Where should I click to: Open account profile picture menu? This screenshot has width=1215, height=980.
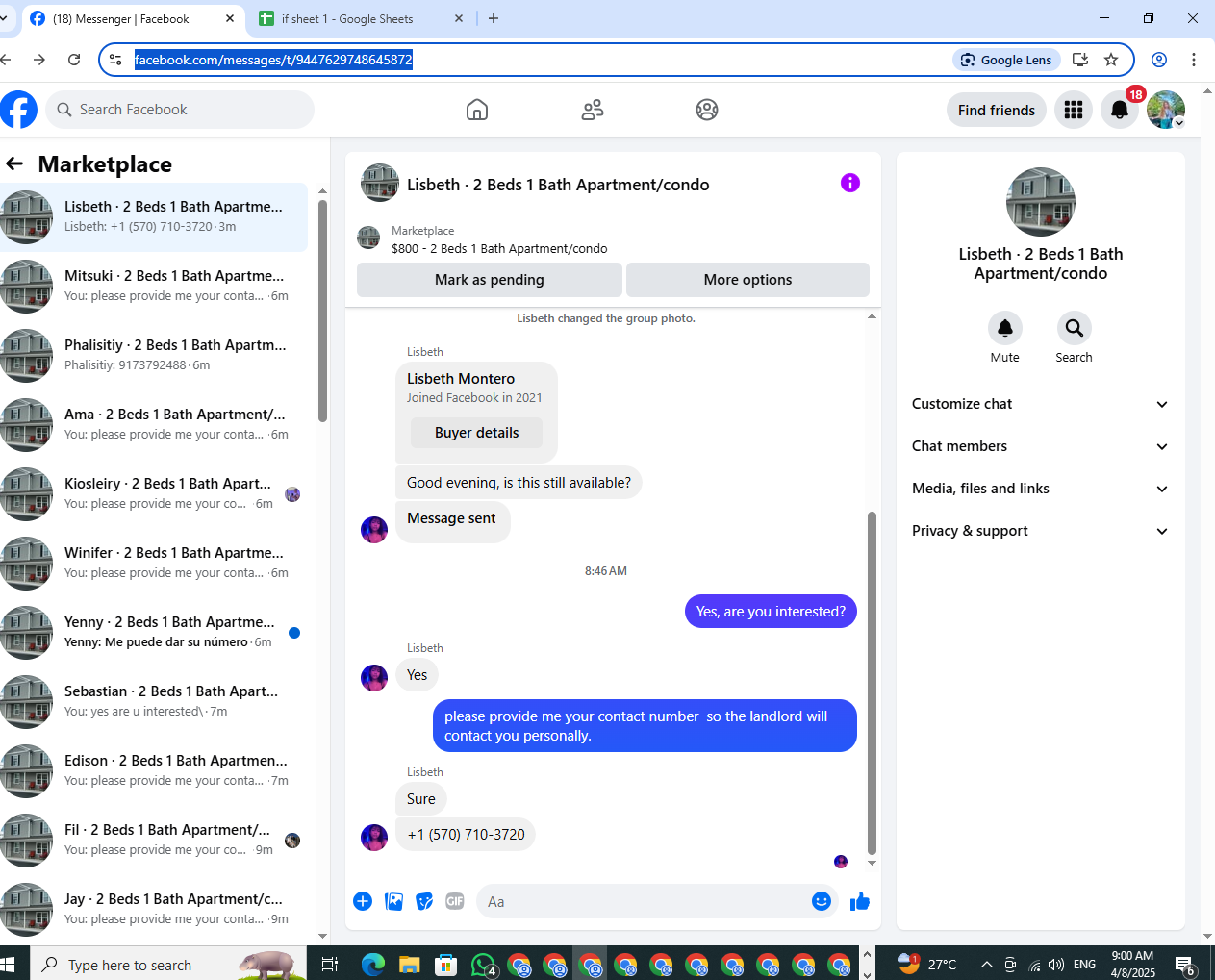(x=1166, y=110)
